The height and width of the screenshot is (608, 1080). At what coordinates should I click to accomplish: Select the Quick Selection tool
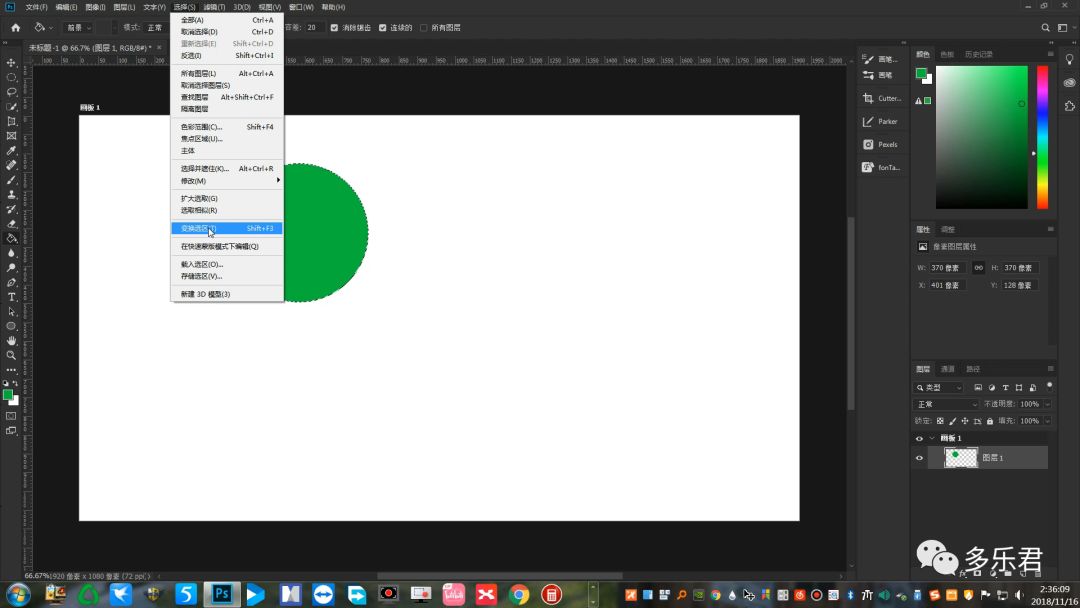click(11, 107)
